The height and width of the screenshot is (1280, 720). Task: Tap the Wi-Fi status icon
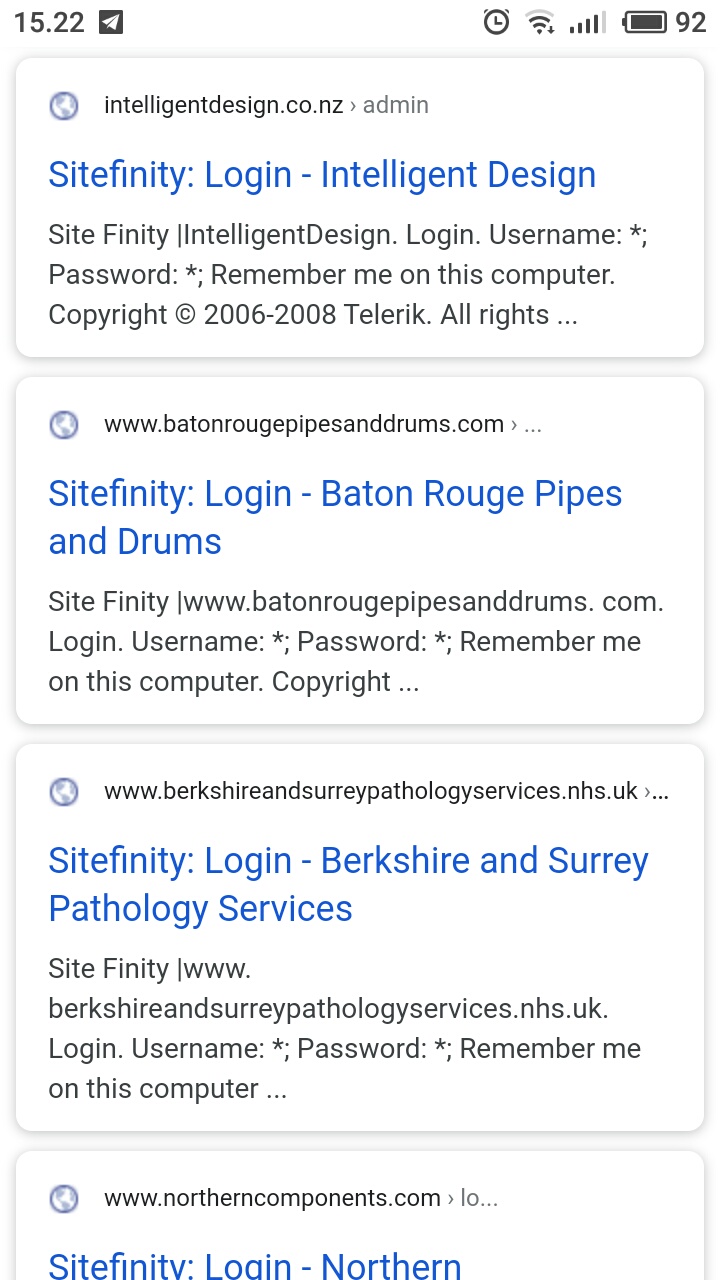[541, 22]
